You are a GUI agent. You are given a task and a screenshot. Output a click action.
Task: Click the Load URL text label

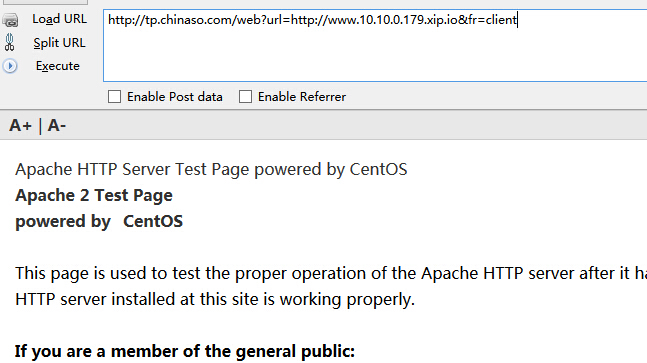click(x=59, y=19)
